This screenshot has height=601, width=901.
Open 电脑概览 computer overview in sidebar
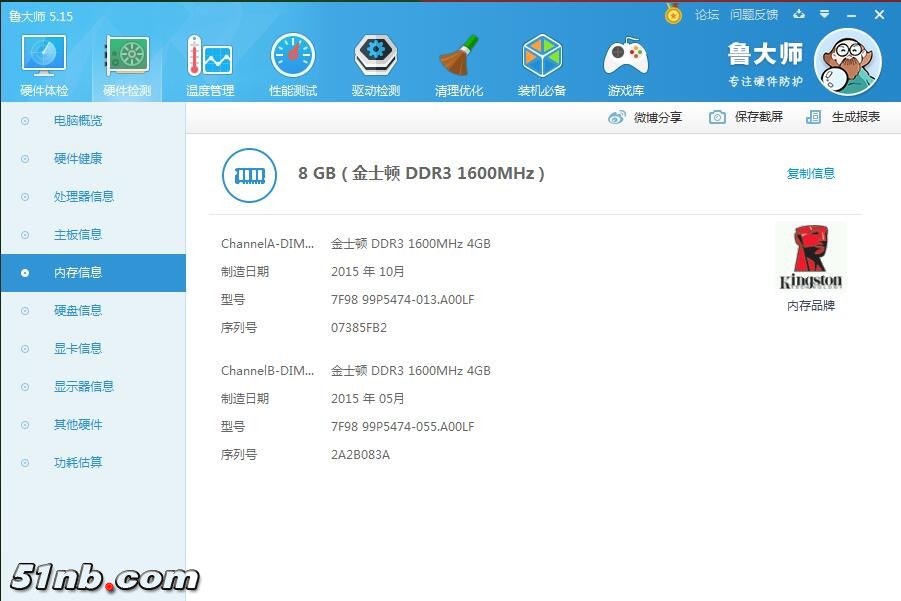click(x=78, y=121)
